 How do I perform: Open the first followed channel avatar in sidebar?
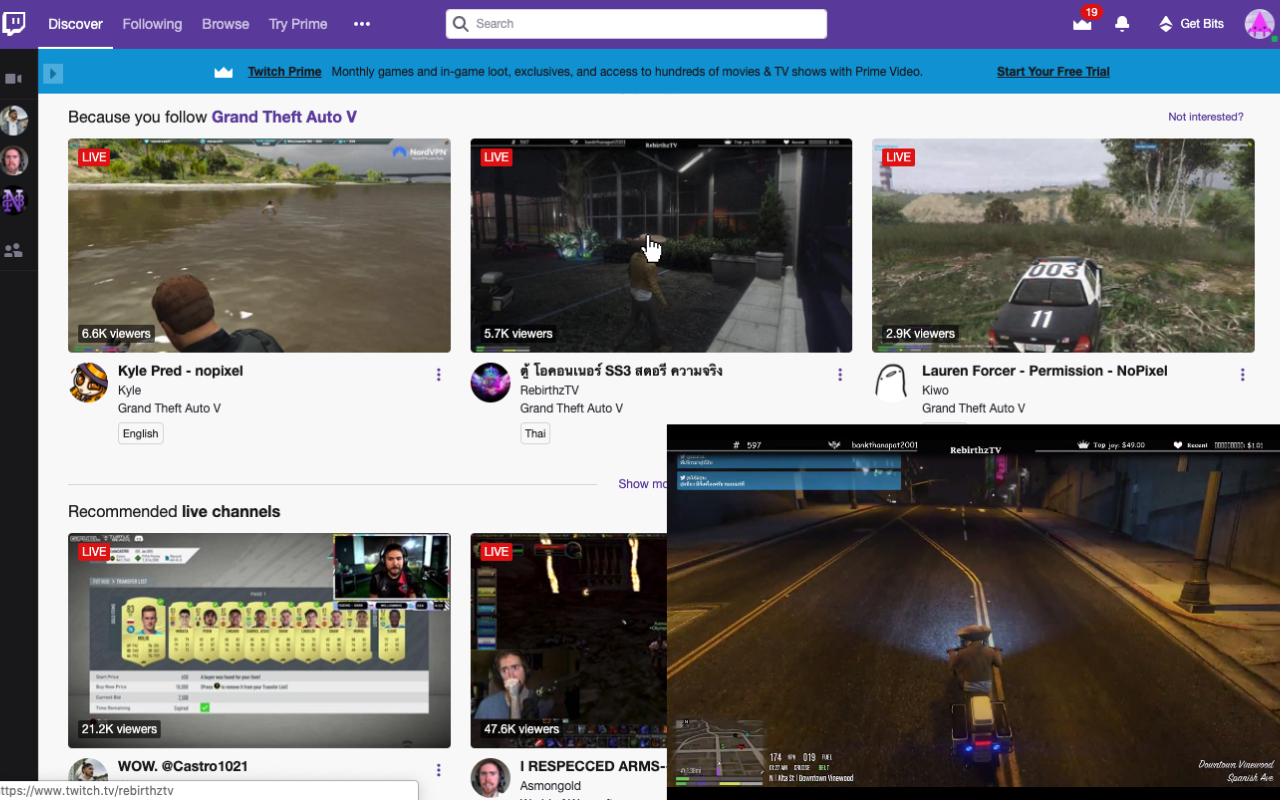(x=14, y=121)
